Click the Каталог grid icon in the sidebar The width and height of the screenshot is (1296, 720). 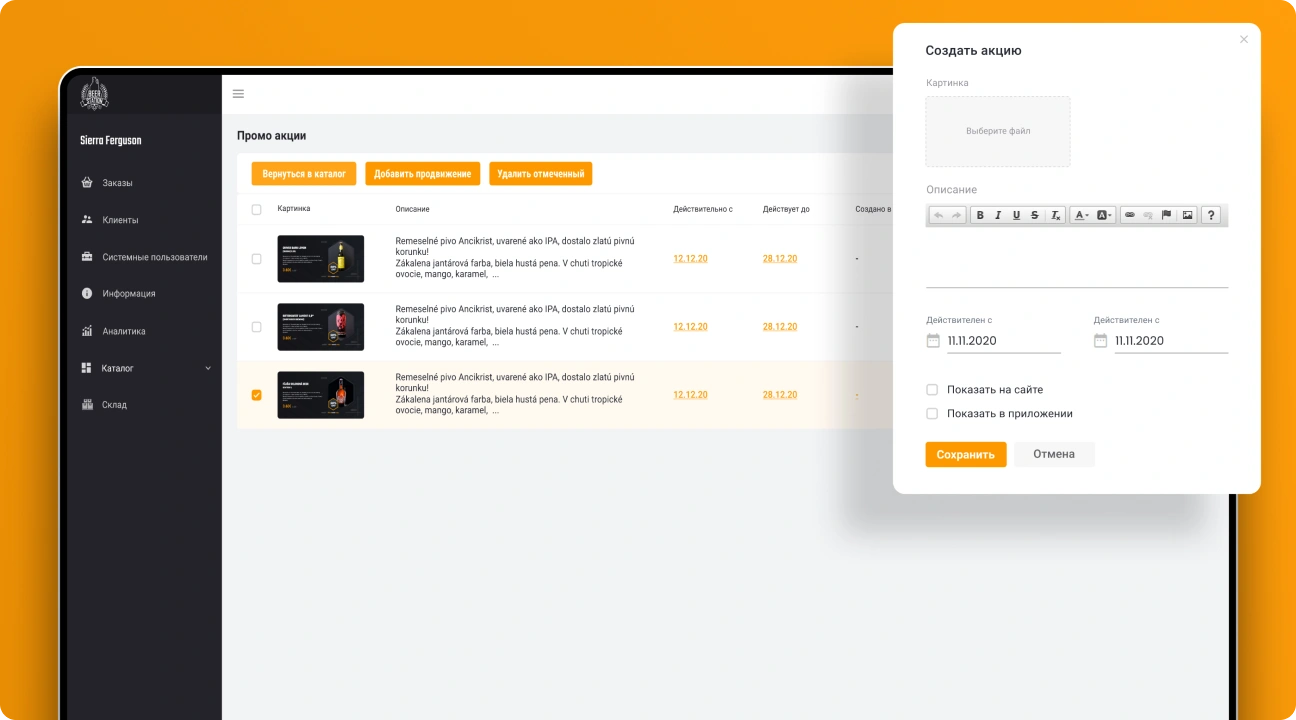pos(86,368)
